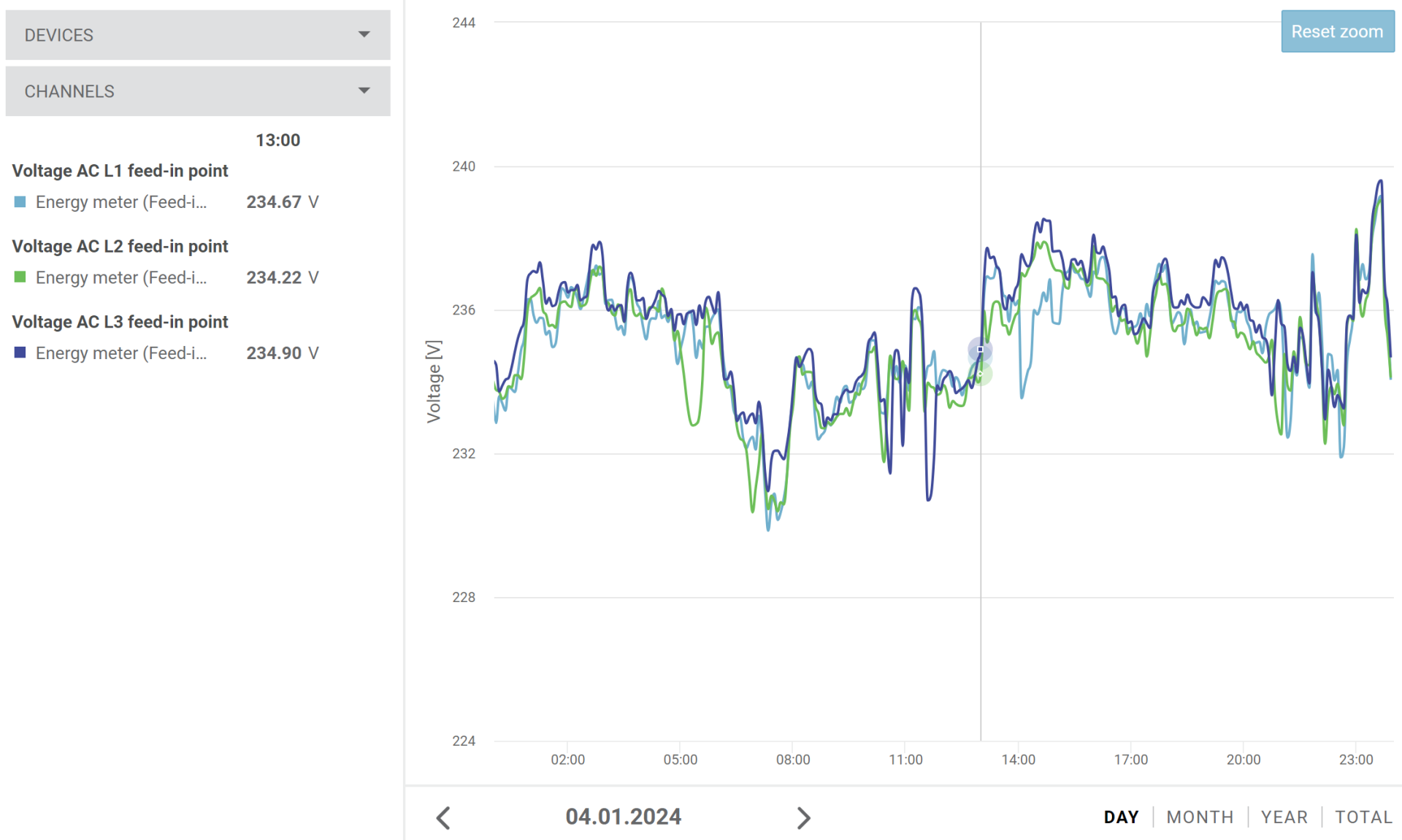Click the 234.90 V L3 reading
Viewport: 1402px width, 840px height.
282,353
